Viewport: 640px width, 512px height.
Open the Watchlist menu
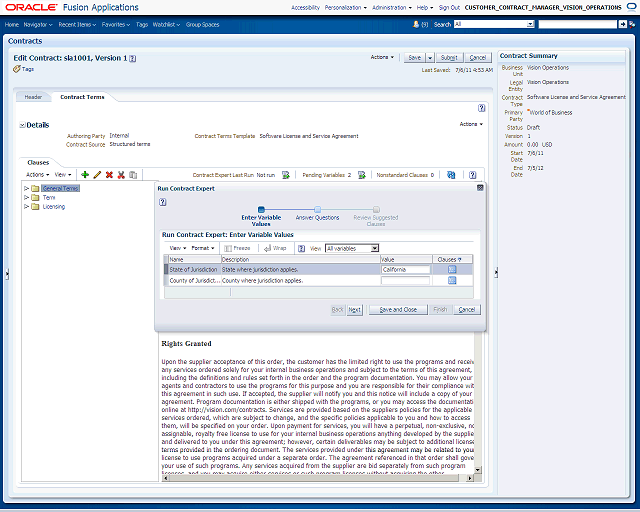(x=166, y=24)
